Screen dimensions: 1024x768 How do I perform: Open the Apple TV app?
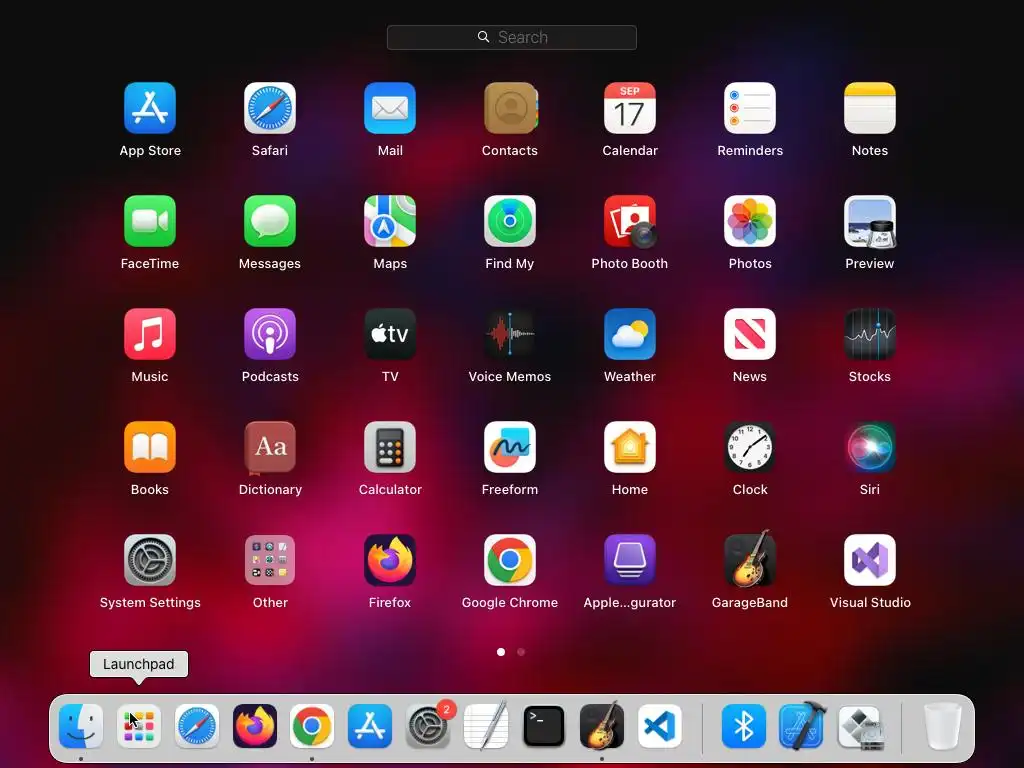click(390, 334)
